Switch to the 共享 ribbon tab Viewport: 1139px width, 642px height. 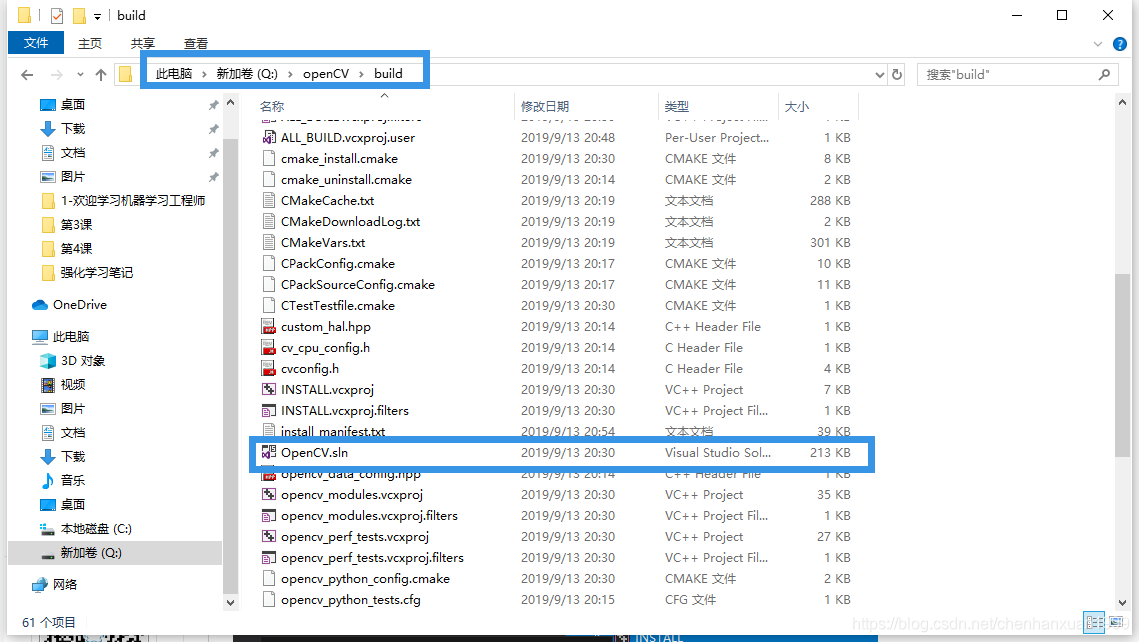(143, 44)
